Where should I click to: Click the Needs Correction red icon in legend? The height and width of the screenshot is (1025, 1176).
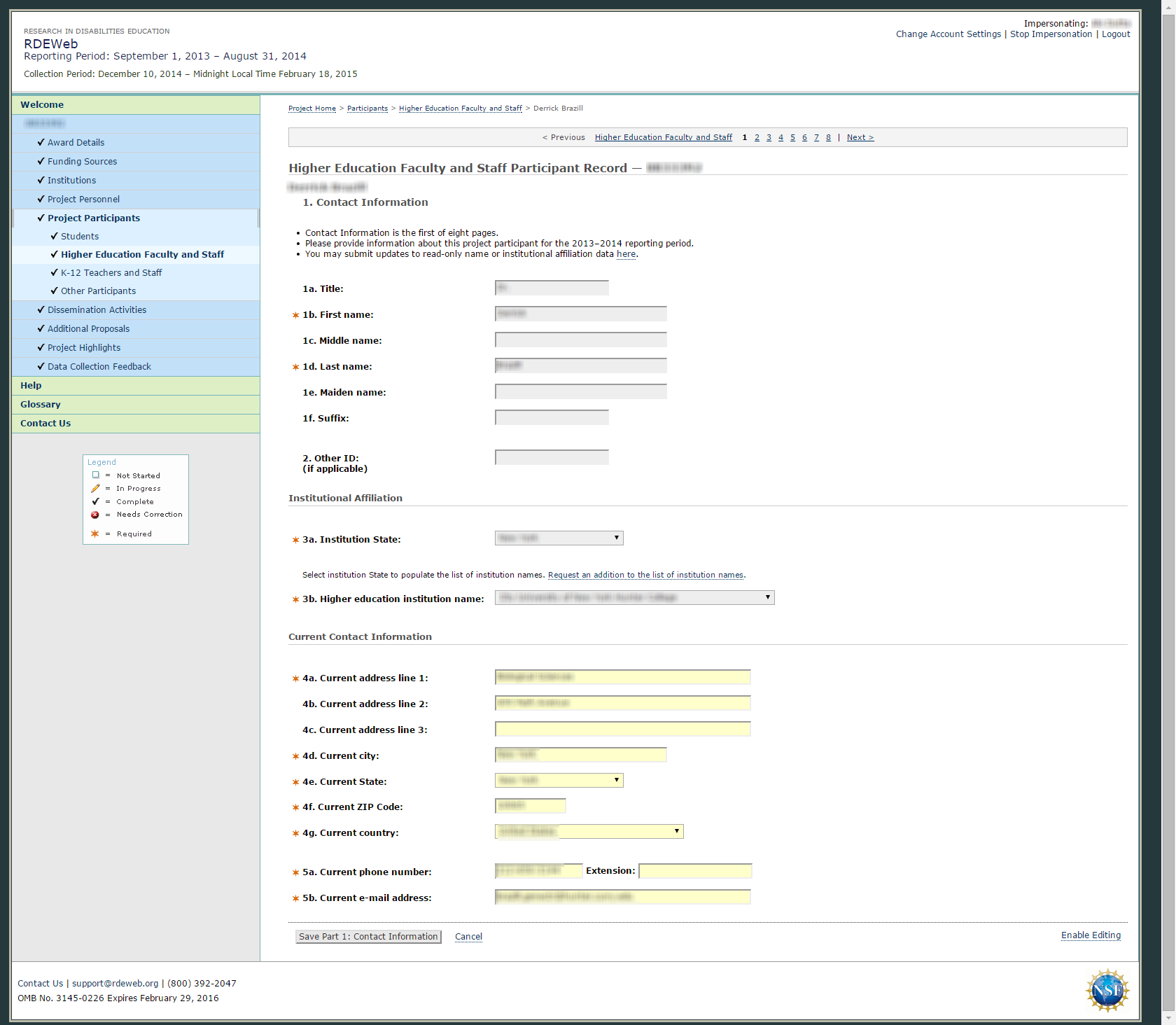[x=95, y=515]
